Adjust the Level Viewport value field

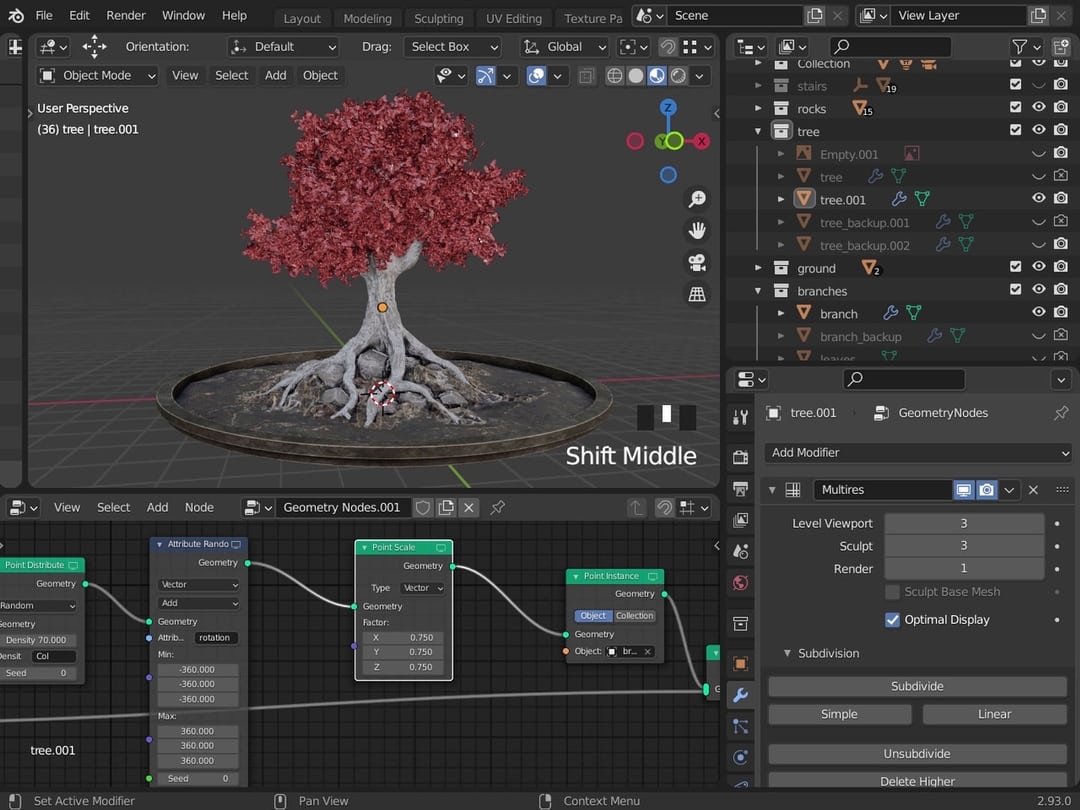coord(963,523)
